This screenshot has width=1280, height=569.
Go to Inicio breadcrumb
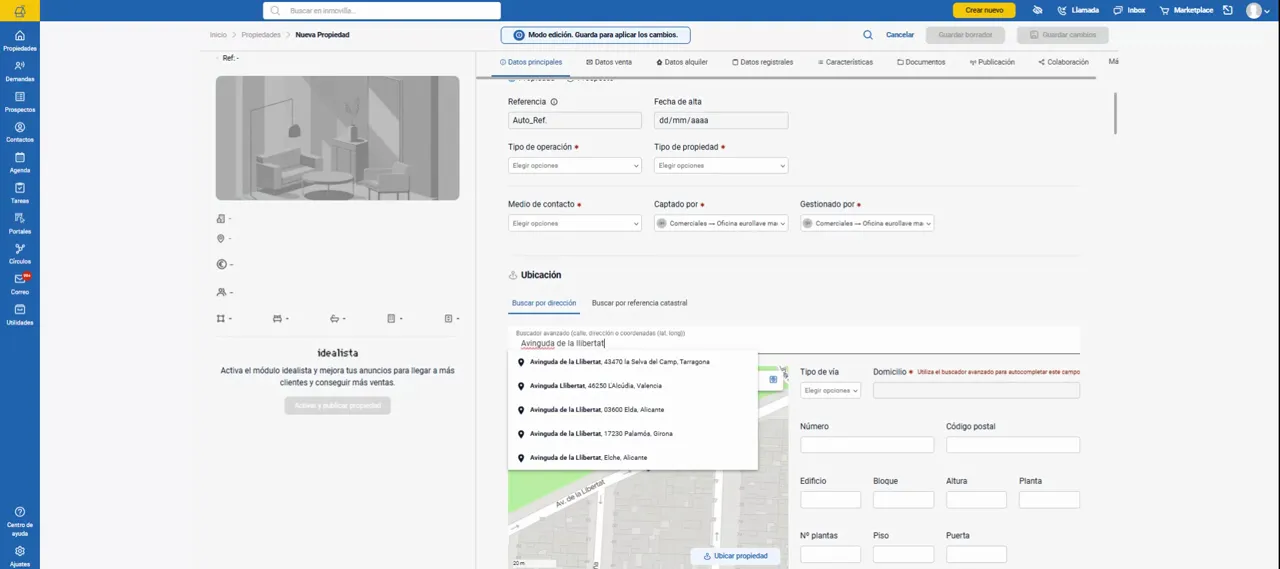pyautogui.click(x=218, y=35)
